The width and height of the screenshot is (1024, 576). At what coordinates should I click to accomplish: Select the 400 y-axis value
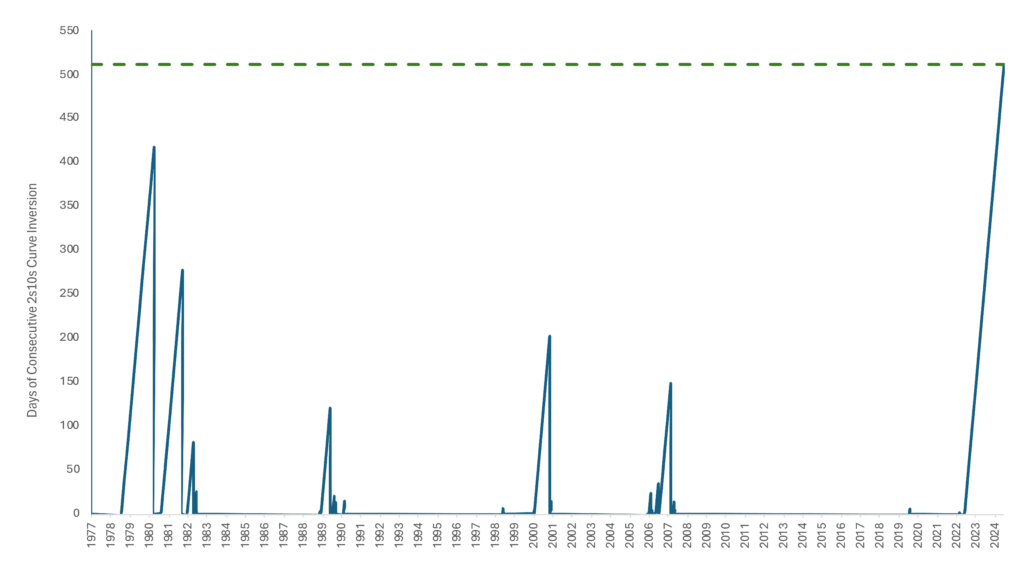(x=69, y=161)
